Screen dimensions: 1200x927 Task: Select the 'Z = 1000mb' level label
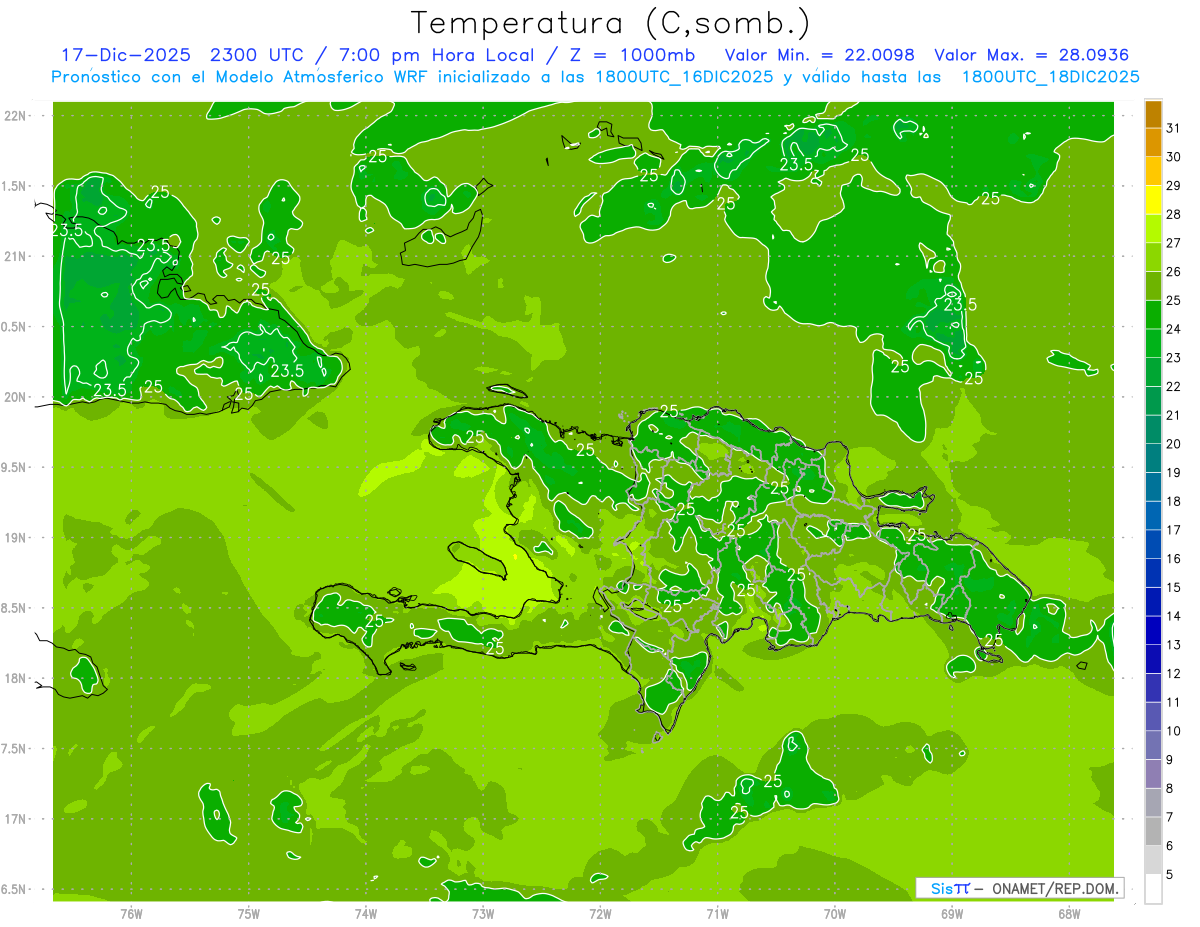(633, 55)
